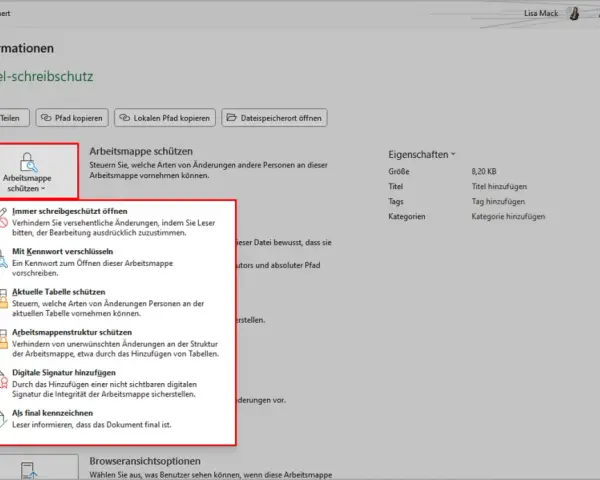Click the Browseransichtsoptionen icon button
The image size is (600, 480).
tap(38, 467)
